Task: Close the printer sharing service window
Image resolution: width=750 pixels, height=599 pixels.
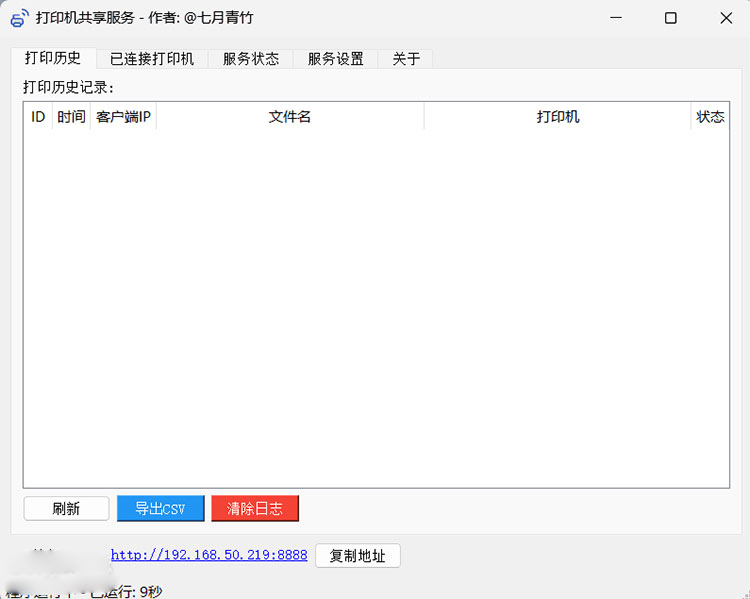Action: [x=726, y=18]
